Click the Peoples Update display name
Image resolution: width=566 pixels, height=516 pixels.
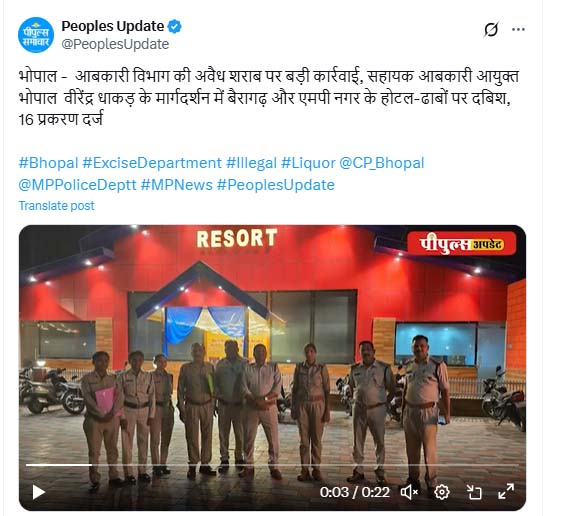tap(113, 26)
